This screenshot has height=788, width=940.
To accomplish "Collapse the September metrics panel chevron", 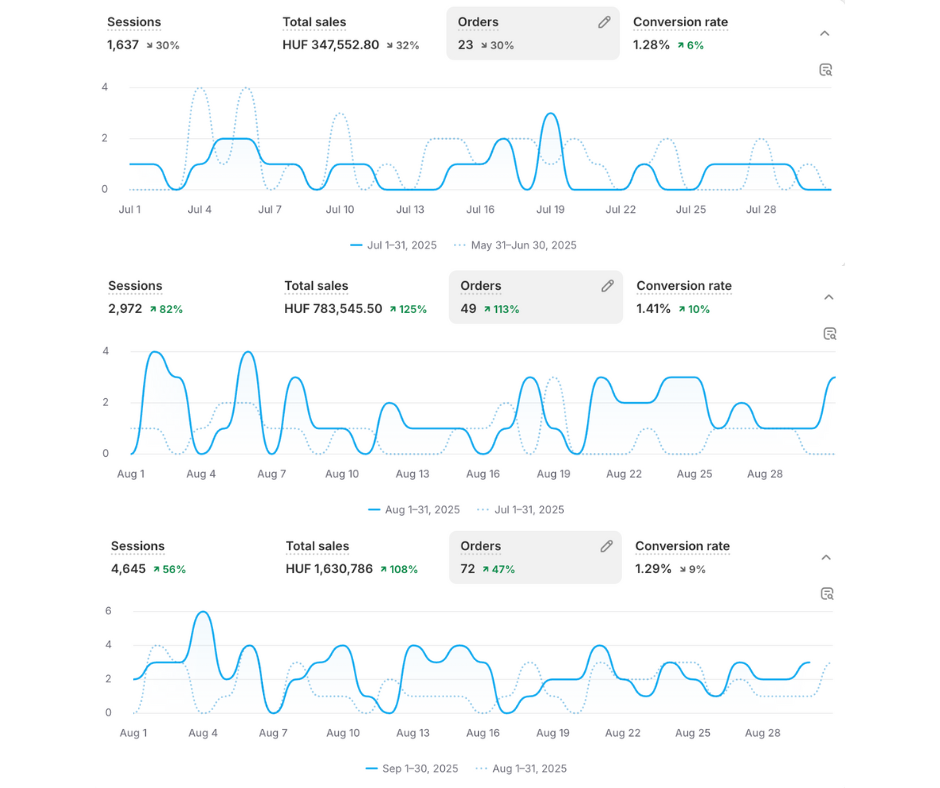I will click(826, 558).
